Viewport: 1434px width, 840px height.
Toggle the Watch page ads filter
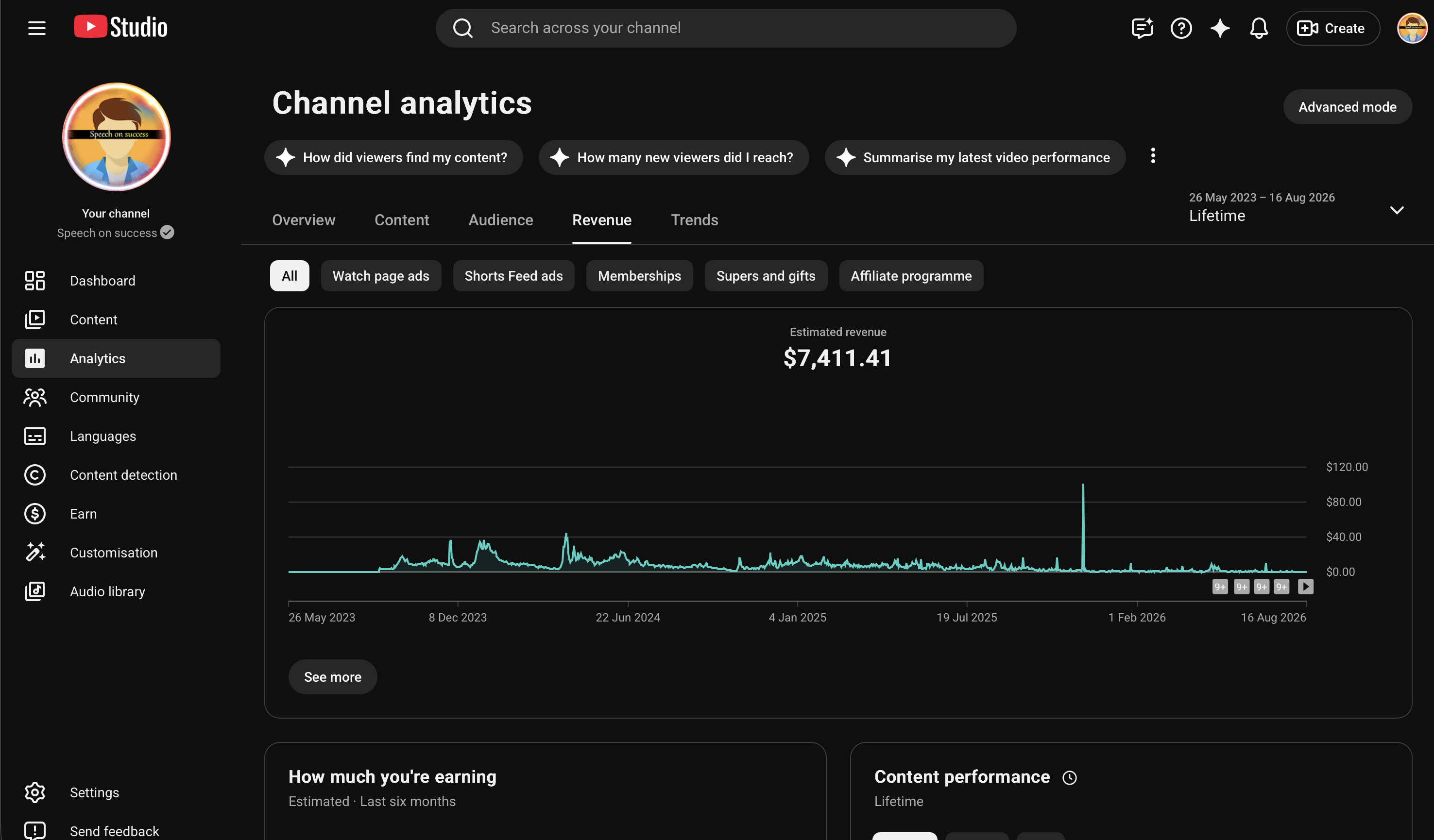pos(381,276)
